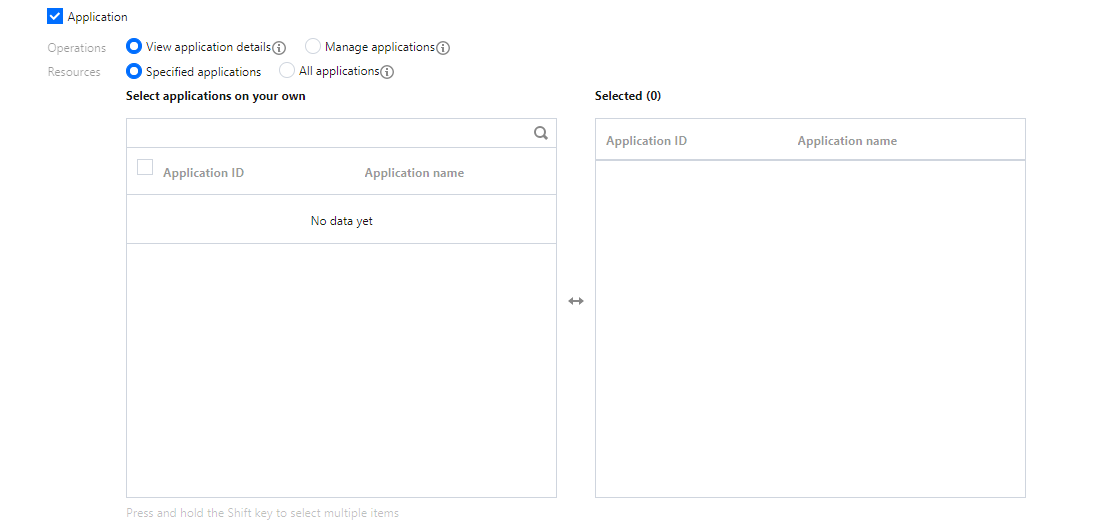Select the Specified applications option

tap(134, 71)
